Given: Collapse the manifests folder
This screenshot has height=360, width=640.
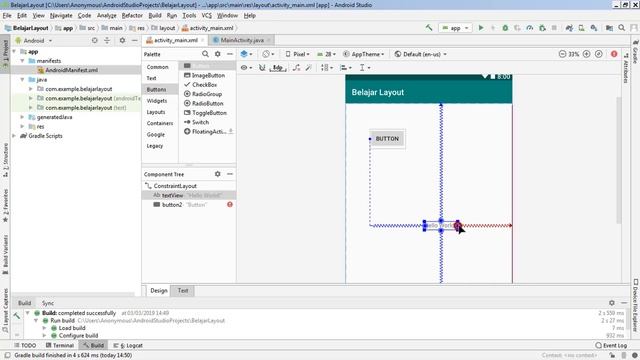Looking at the screenshot, I should pyautogui.click(x=22, y=60).
